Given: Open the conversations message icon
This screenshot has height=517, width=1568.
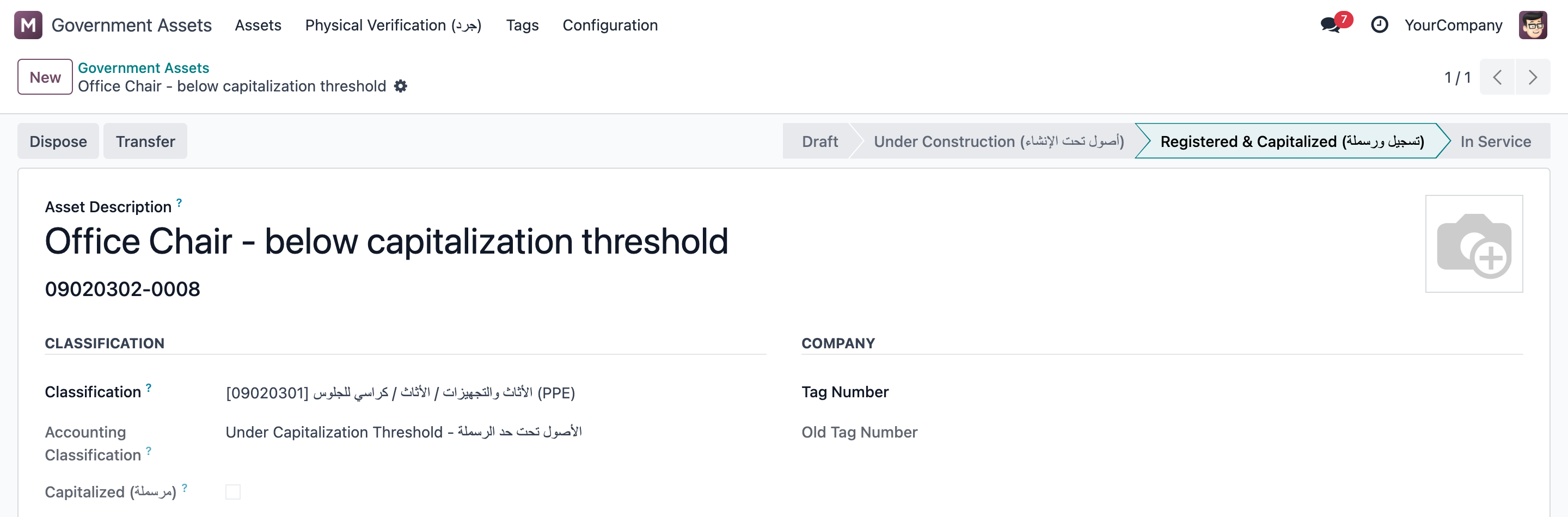Looking at the screenshot, I should click(x=1331, y=25).
